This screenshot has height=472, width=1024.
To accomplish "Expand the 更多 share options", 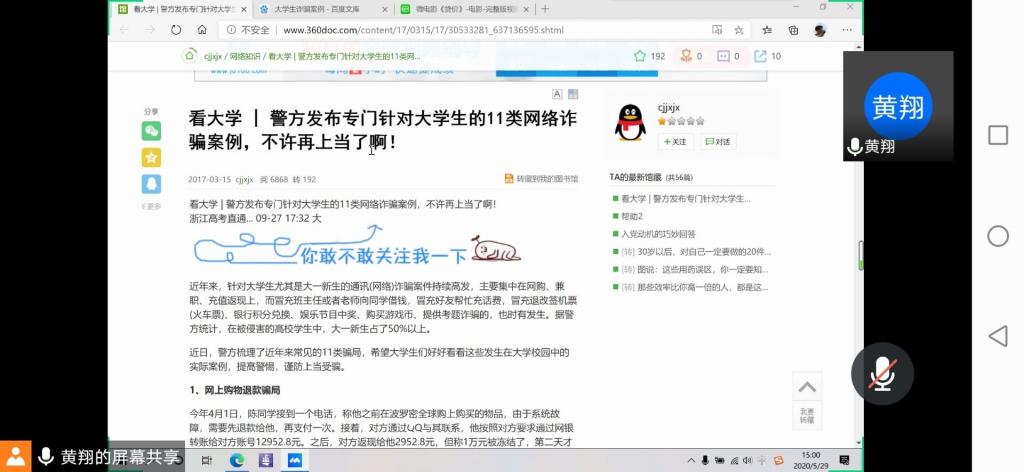I will point(151,206).
